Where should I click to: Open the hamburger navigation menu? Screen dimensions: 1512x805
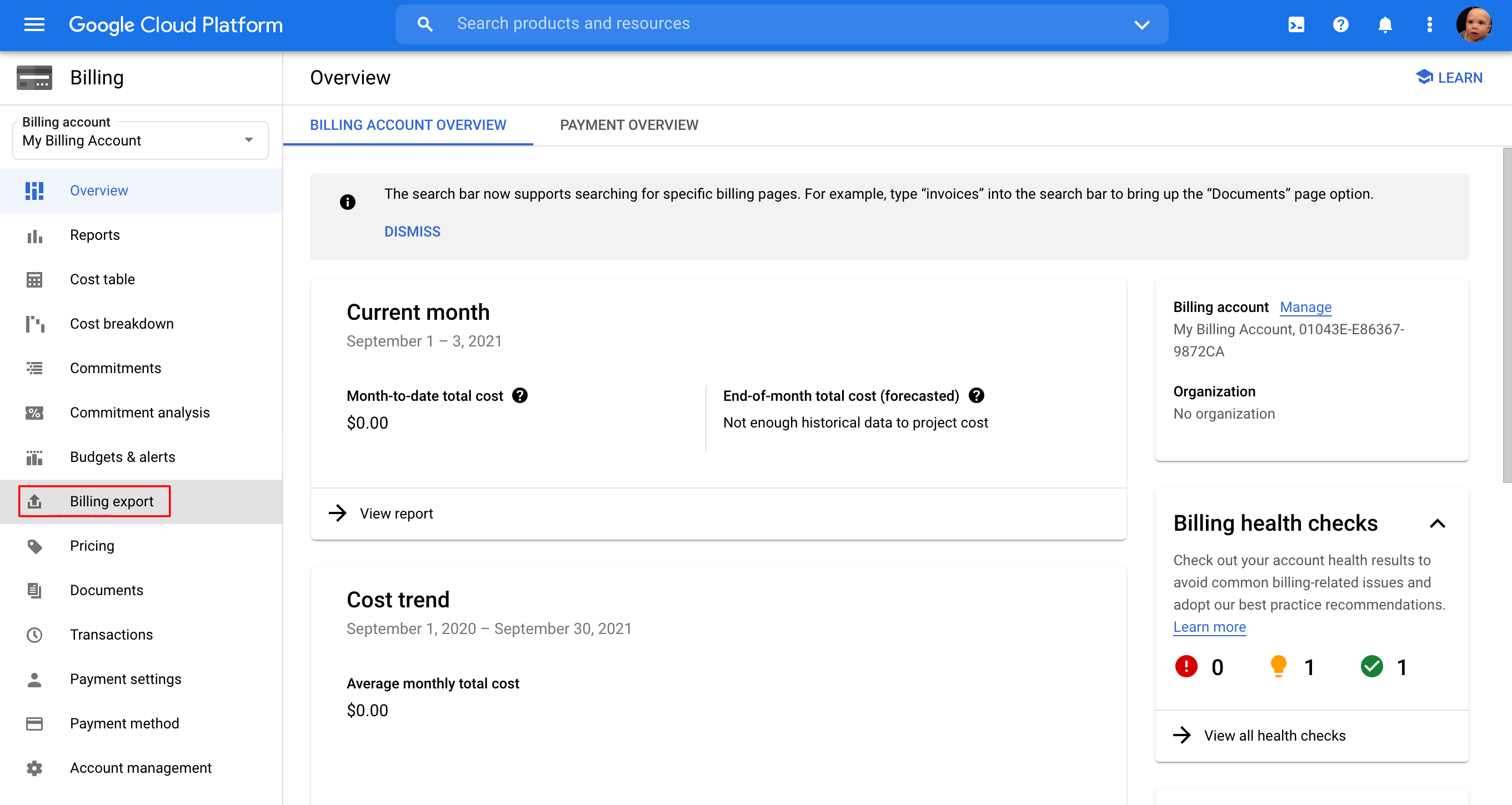pos(34,24)
